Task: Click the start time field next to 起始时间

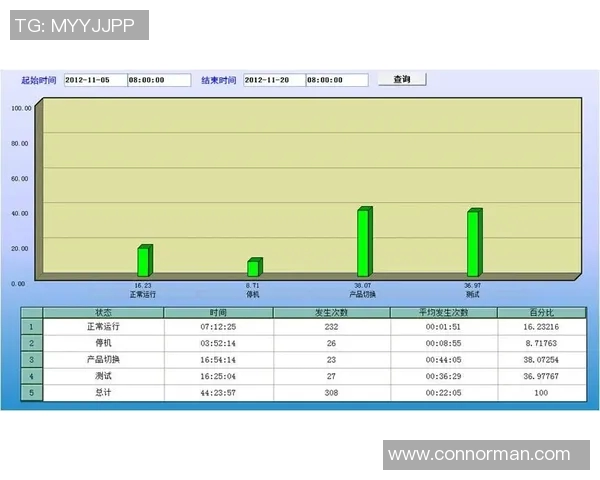Action: 158,80
